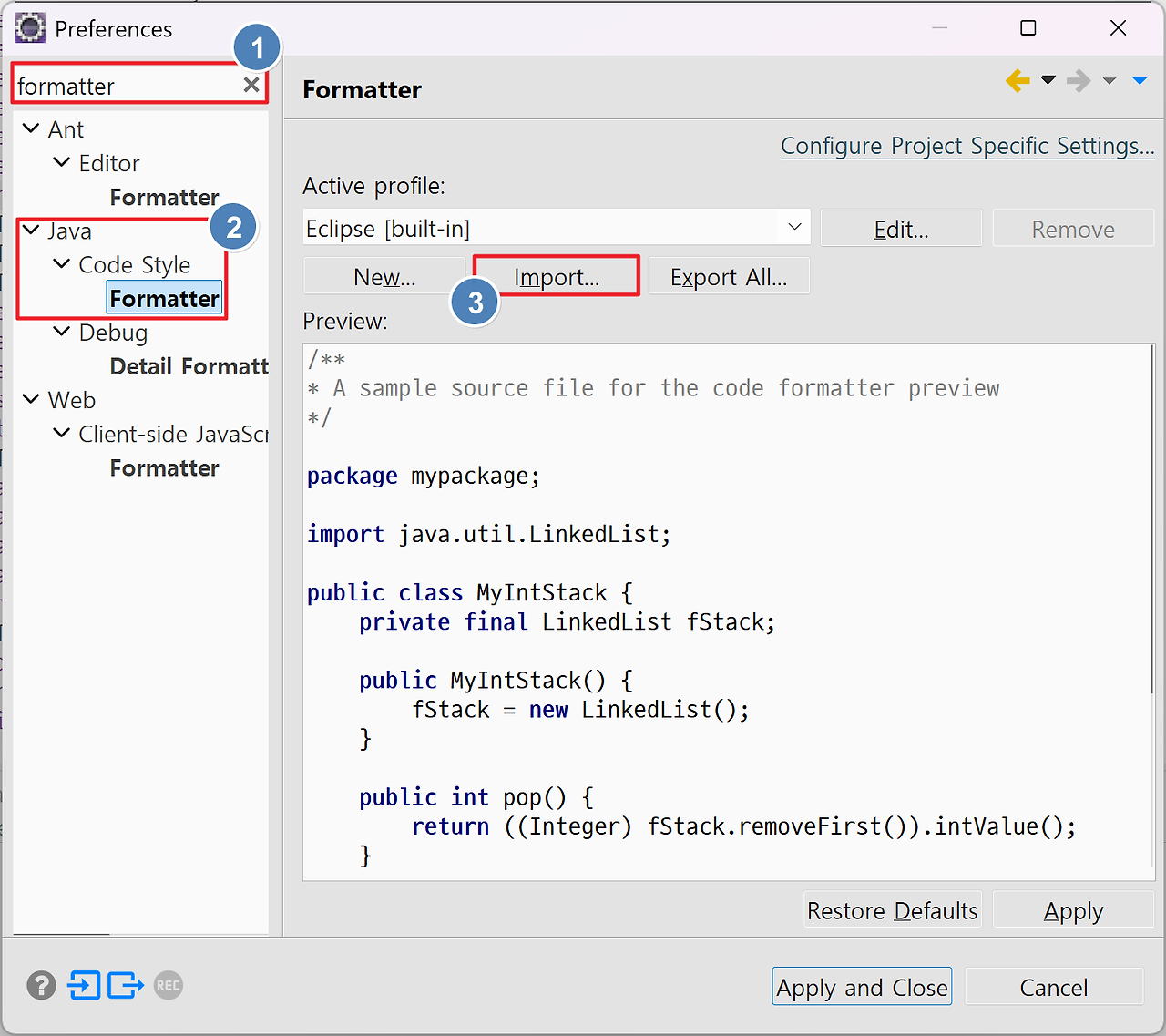Click inside the formatter search box
This screenshot has width=1166, height=1036.
pyautogui.click(x=128, y=85)
